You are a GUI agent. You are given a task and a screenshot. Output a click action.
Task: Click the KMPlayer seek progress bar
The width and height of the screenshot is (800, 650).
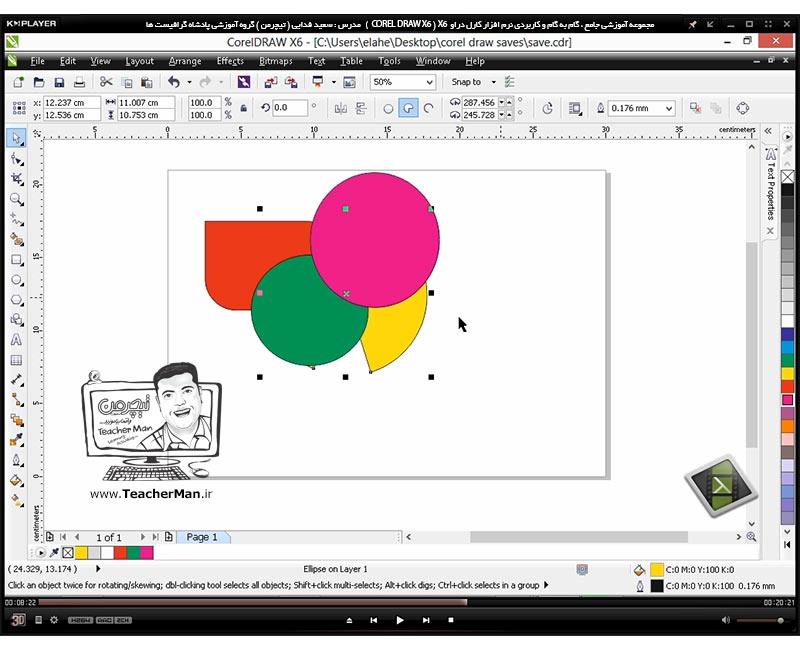coord(400,603)
